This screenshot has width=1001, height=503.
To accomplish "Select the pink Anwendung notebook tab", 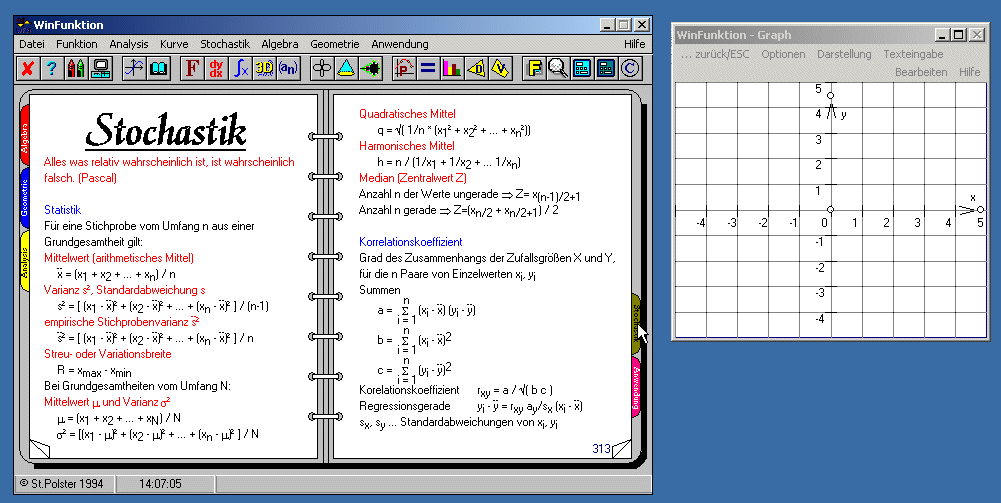I will coord(636,387).
